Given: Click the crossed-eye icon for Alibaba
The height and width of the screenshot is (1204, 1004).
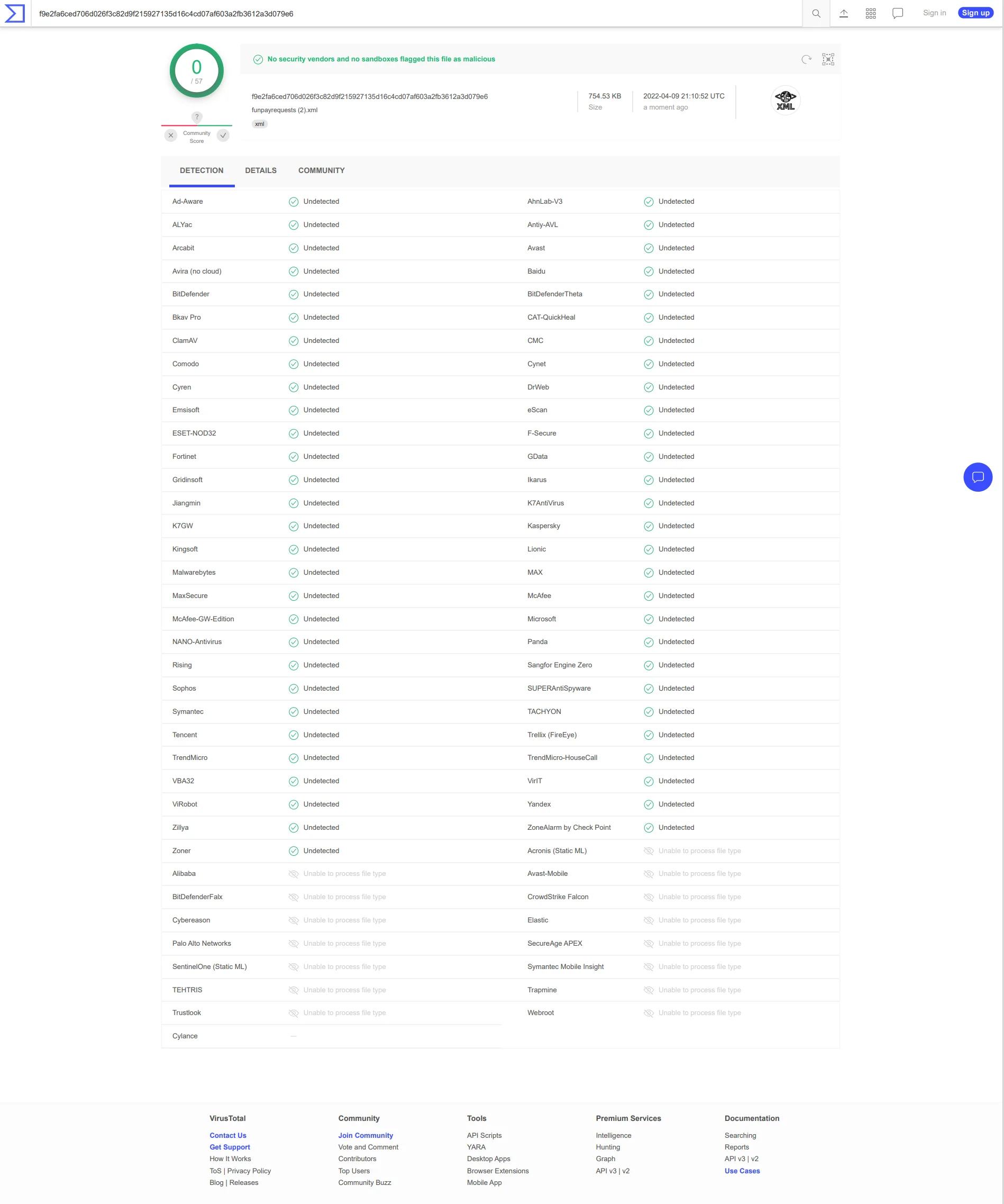Looking at the screenshot, I should pos(294,874).
